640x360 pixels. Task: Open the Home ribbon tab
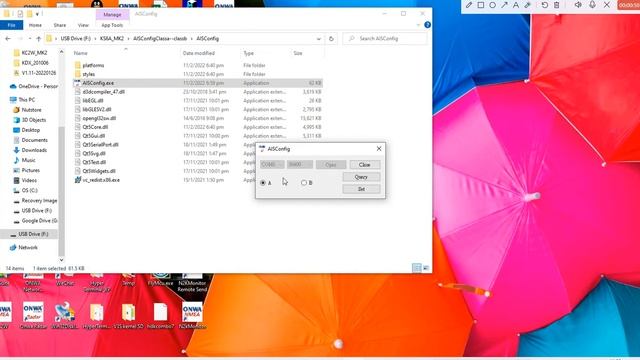35,25
